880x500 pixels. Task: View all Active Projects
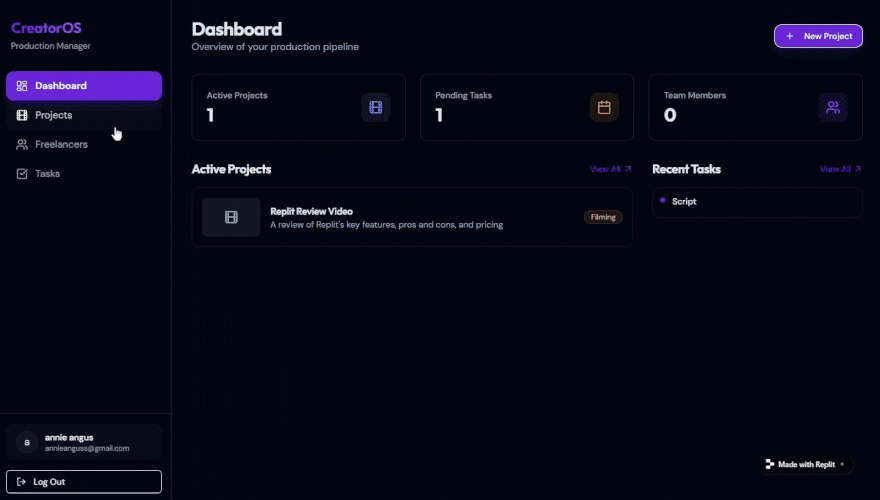coord(610,169)
